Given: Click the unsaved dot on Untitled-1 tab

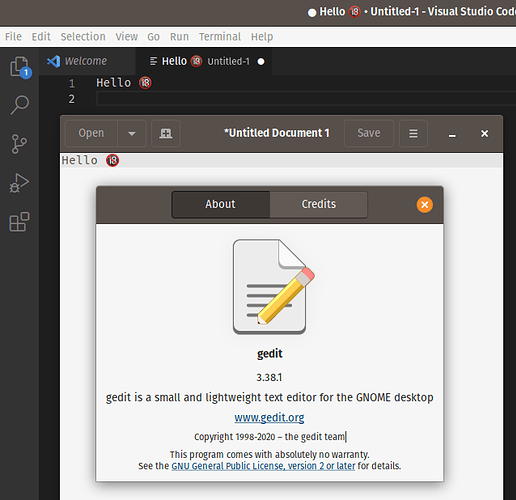Looking at the screenshot, I should 261,62.
